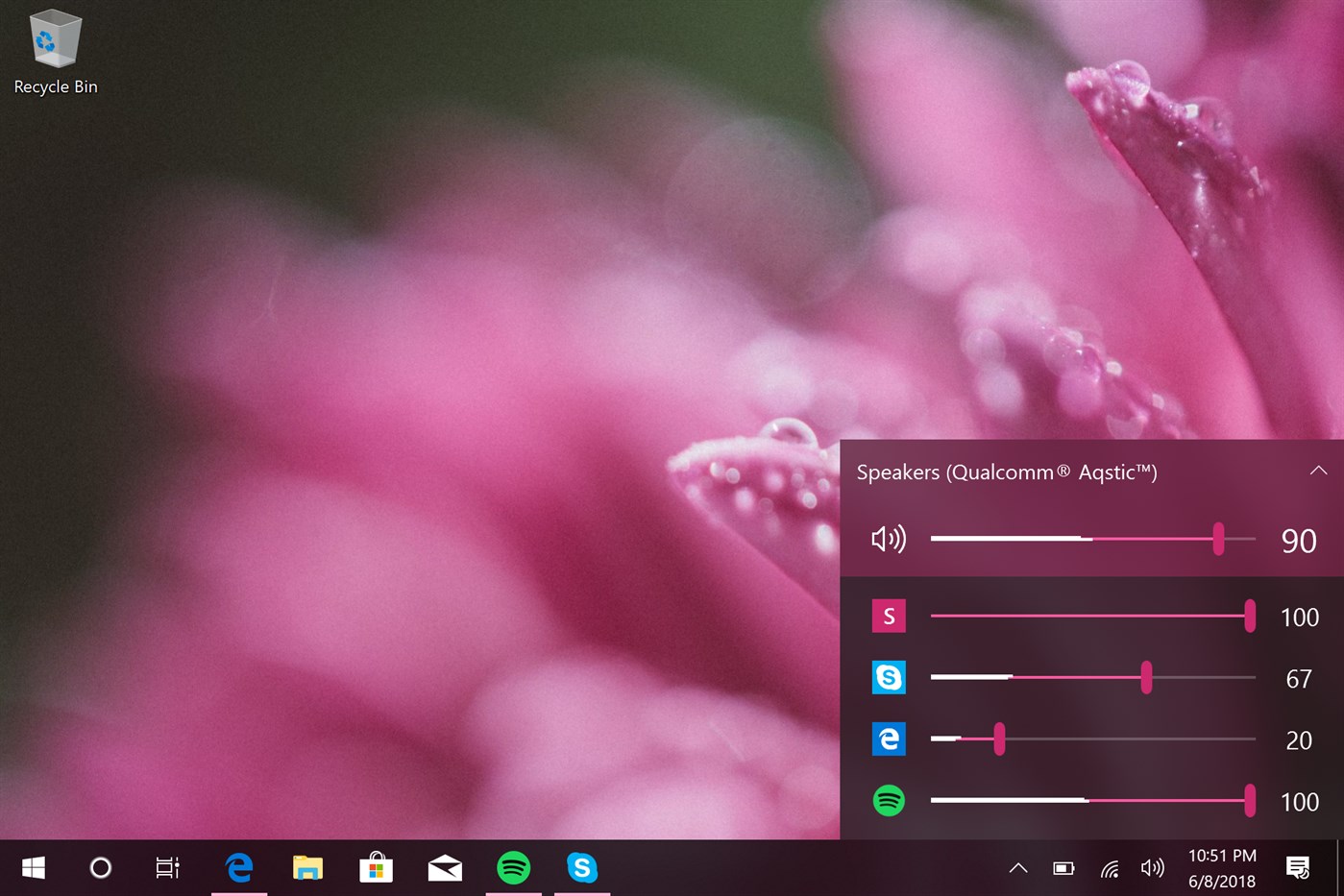Click the master volume slider handle
The image size is (1344, 896).
(1218, 540)
